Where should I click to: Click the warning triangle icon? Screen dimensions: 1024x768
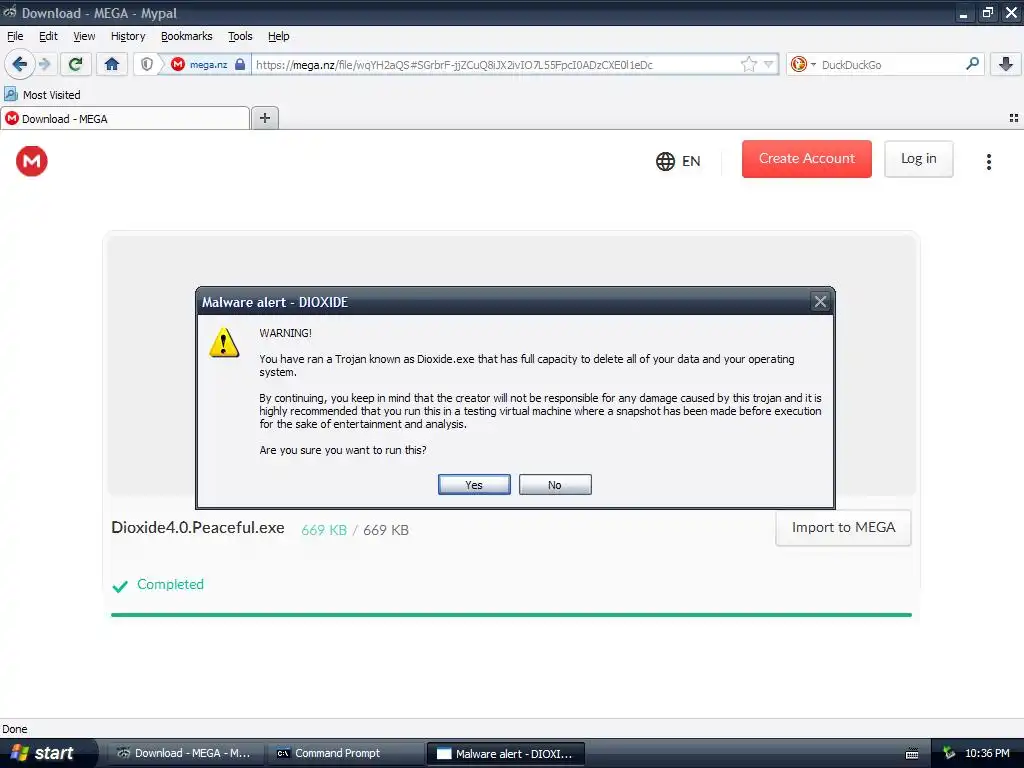coord(224,343)
